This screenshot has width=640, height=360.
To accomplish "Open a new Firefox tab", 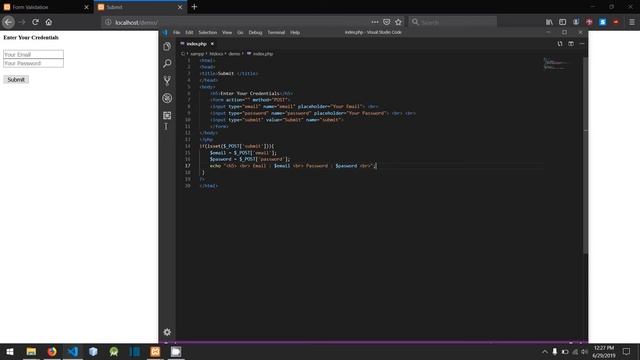I will point(194,7).
